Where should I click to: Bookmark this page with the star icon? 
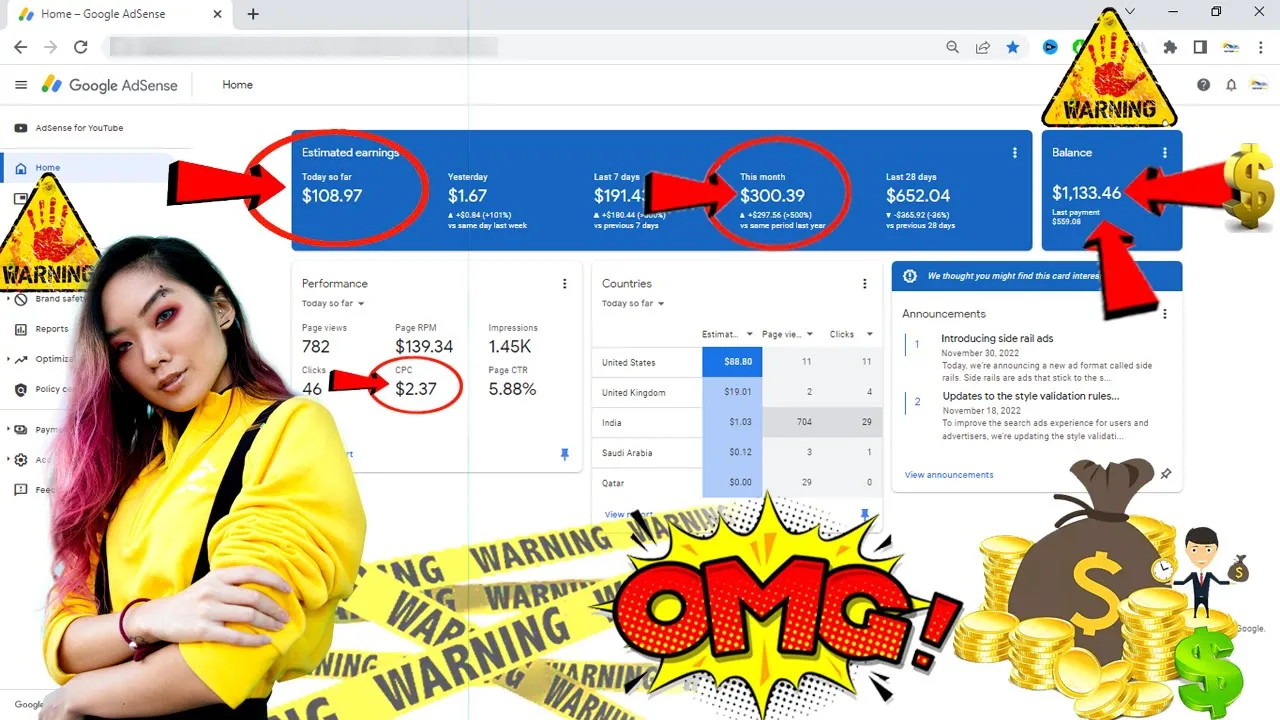point(1013,47)
